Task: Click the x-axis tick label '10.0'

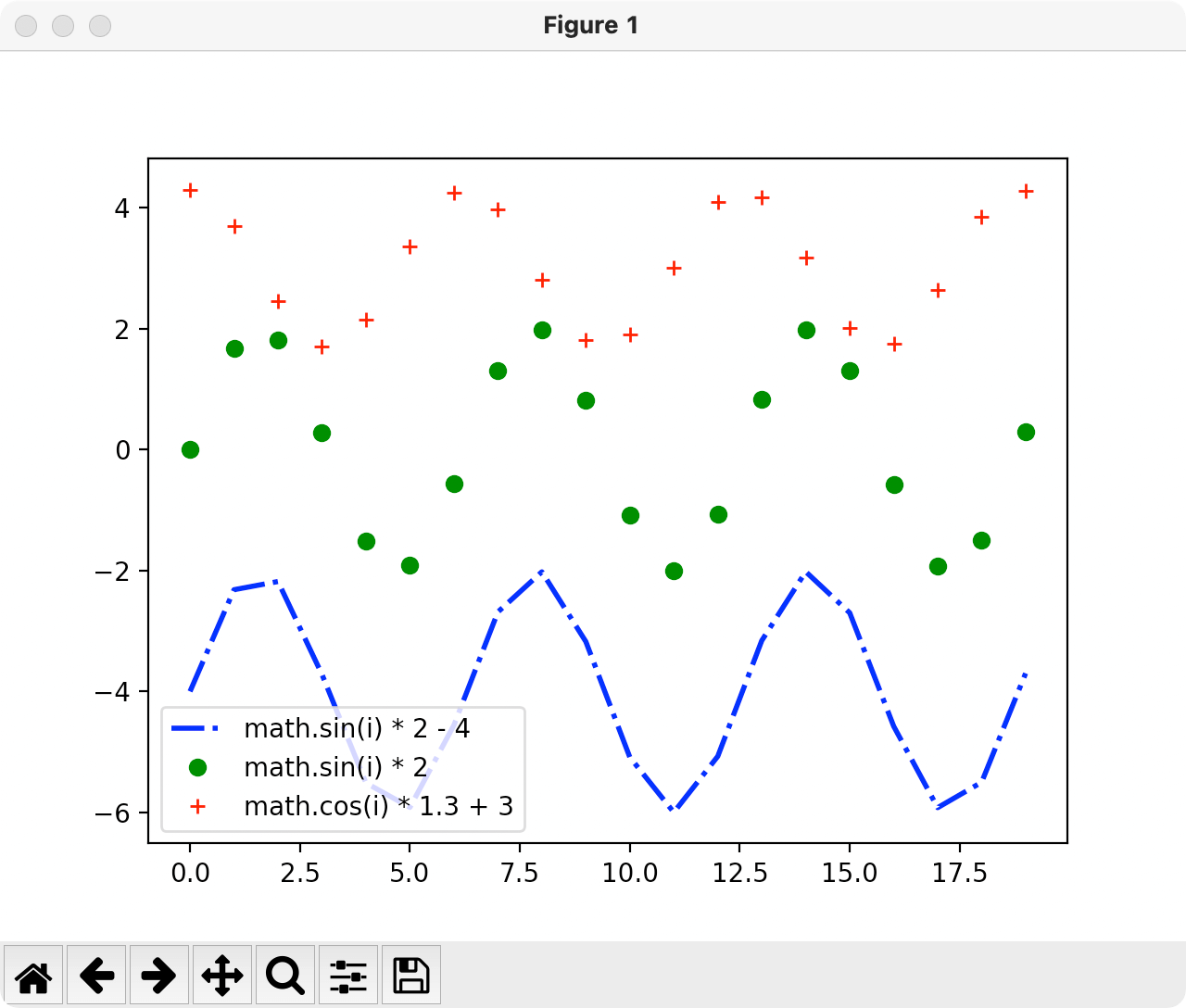Action: 630,874
